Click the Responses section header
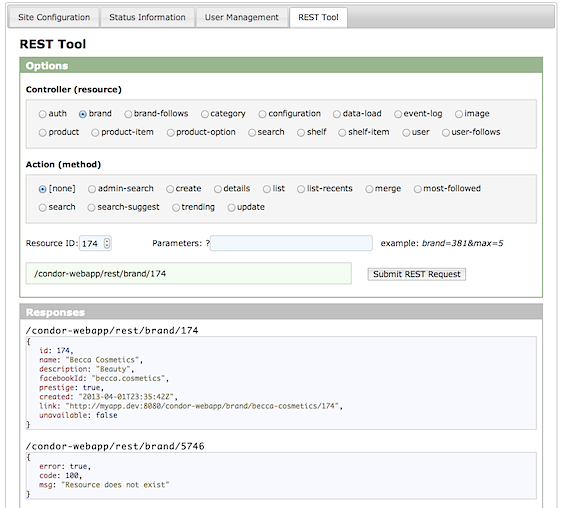Viewport: 563px width, 508px height. point(281,312)
